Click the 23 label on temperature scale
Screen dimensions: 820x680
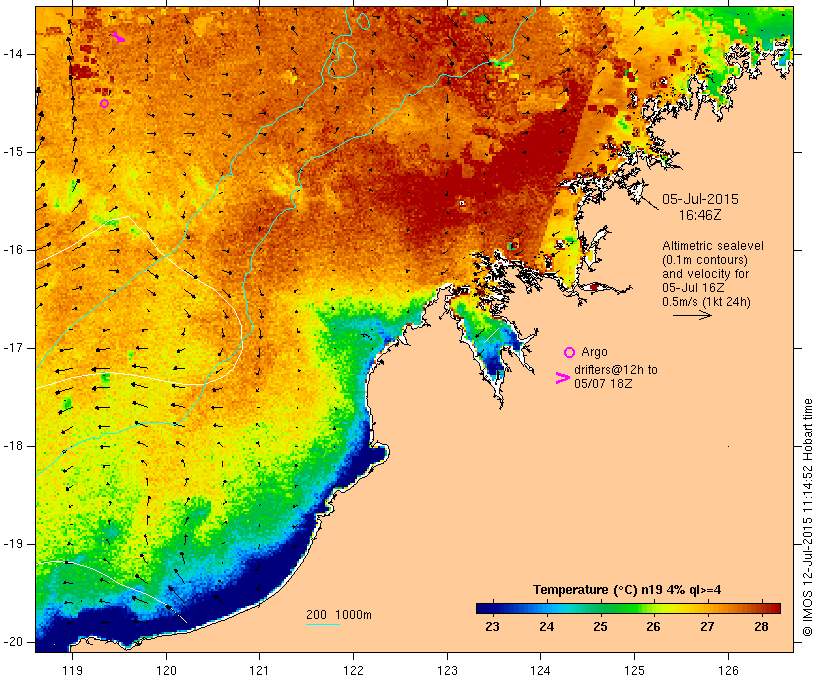pos(492,627)
